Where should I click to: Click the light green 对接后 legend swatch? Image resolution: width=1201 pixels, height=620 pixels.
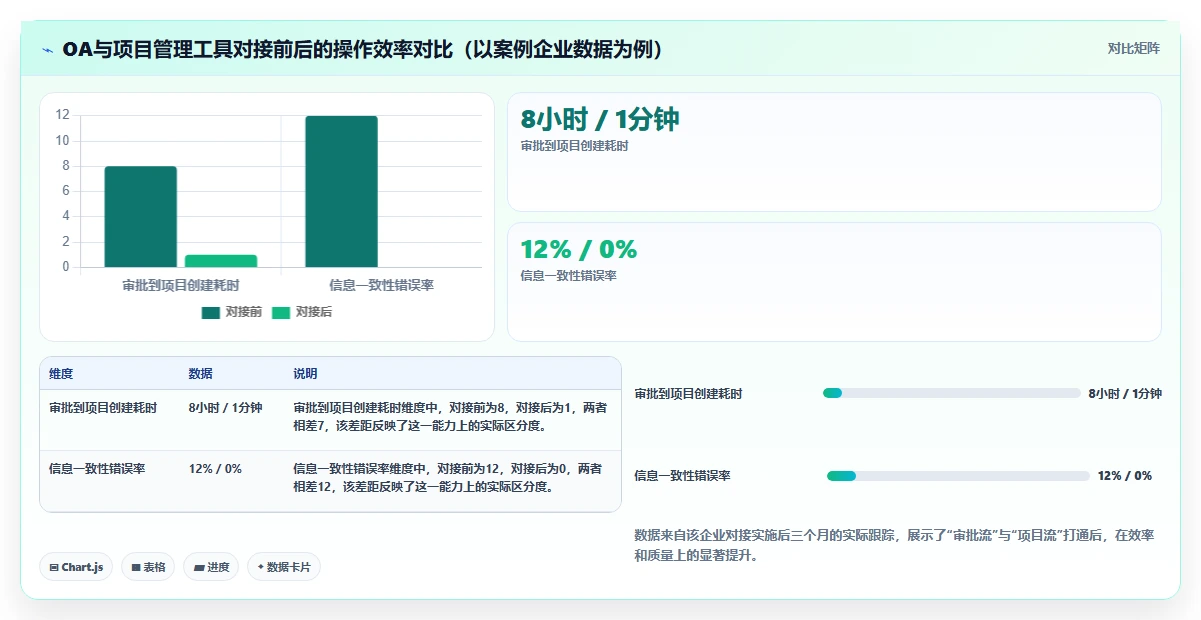tap(280, 313)
